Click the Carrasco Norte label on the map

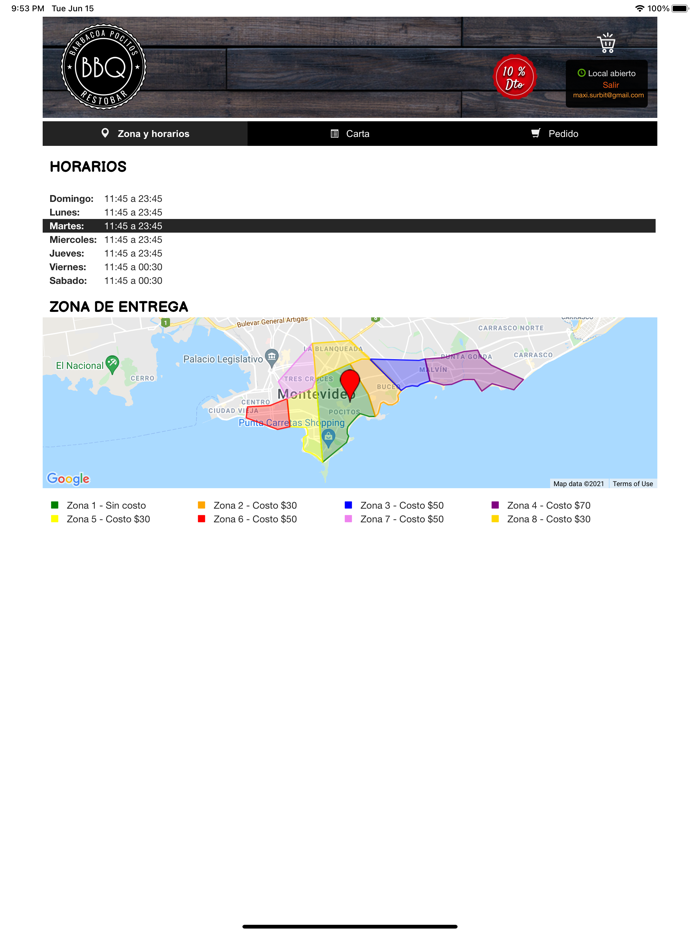point(511,328)
